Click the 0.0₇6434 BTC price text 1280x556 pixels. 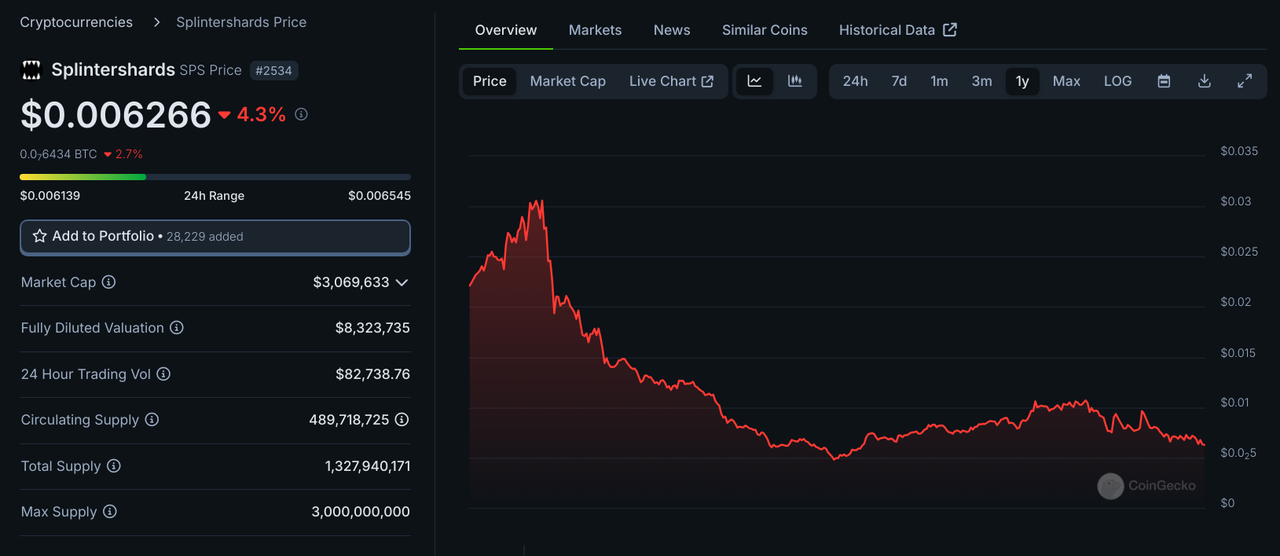click(59, 154)
